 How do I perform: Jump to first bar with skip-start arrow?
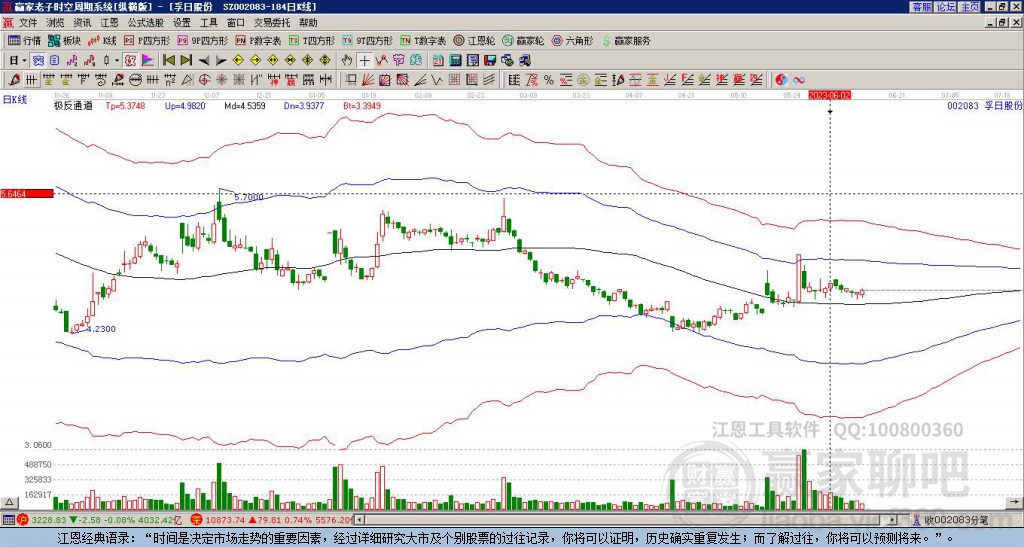coord(168,61)
